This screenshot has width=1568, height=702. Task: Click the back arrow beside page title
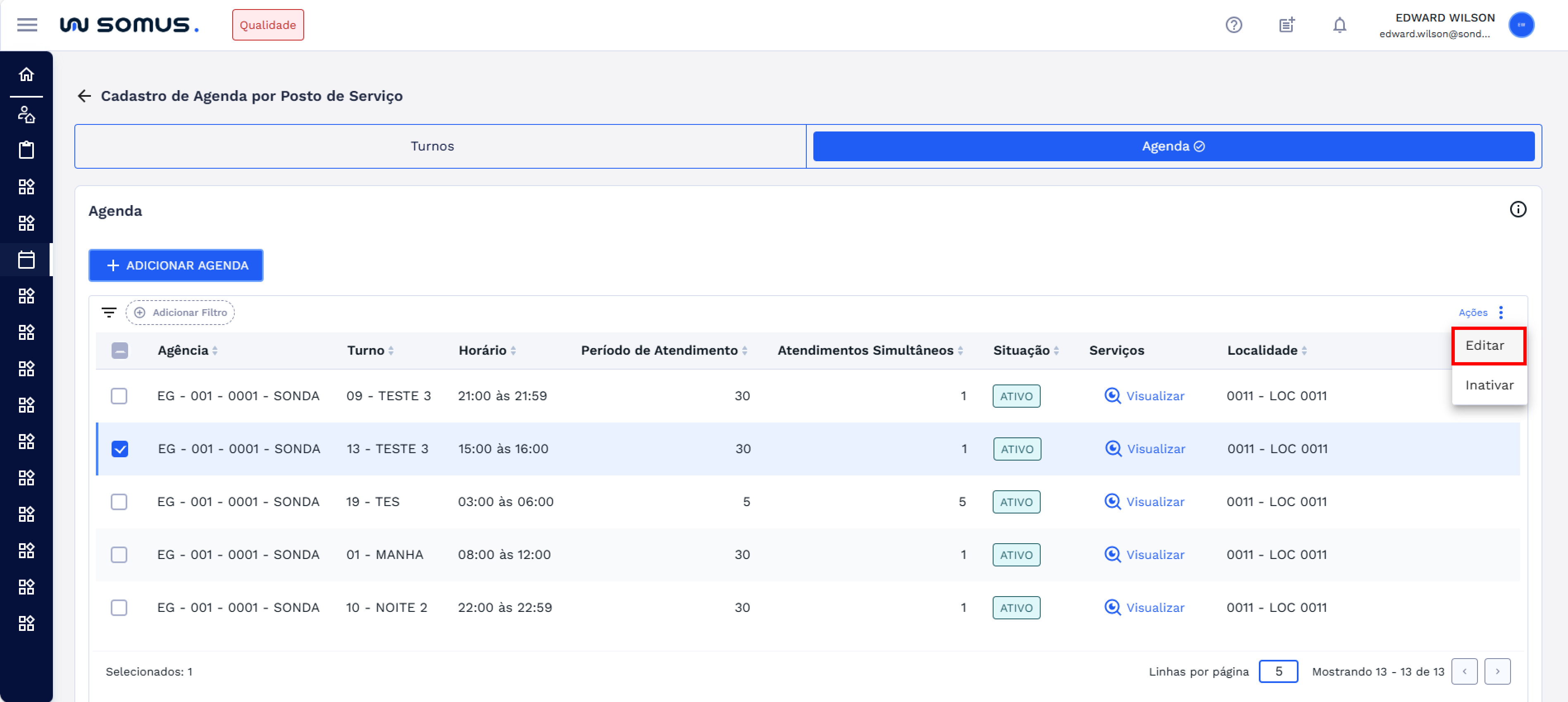click(85, 96)
